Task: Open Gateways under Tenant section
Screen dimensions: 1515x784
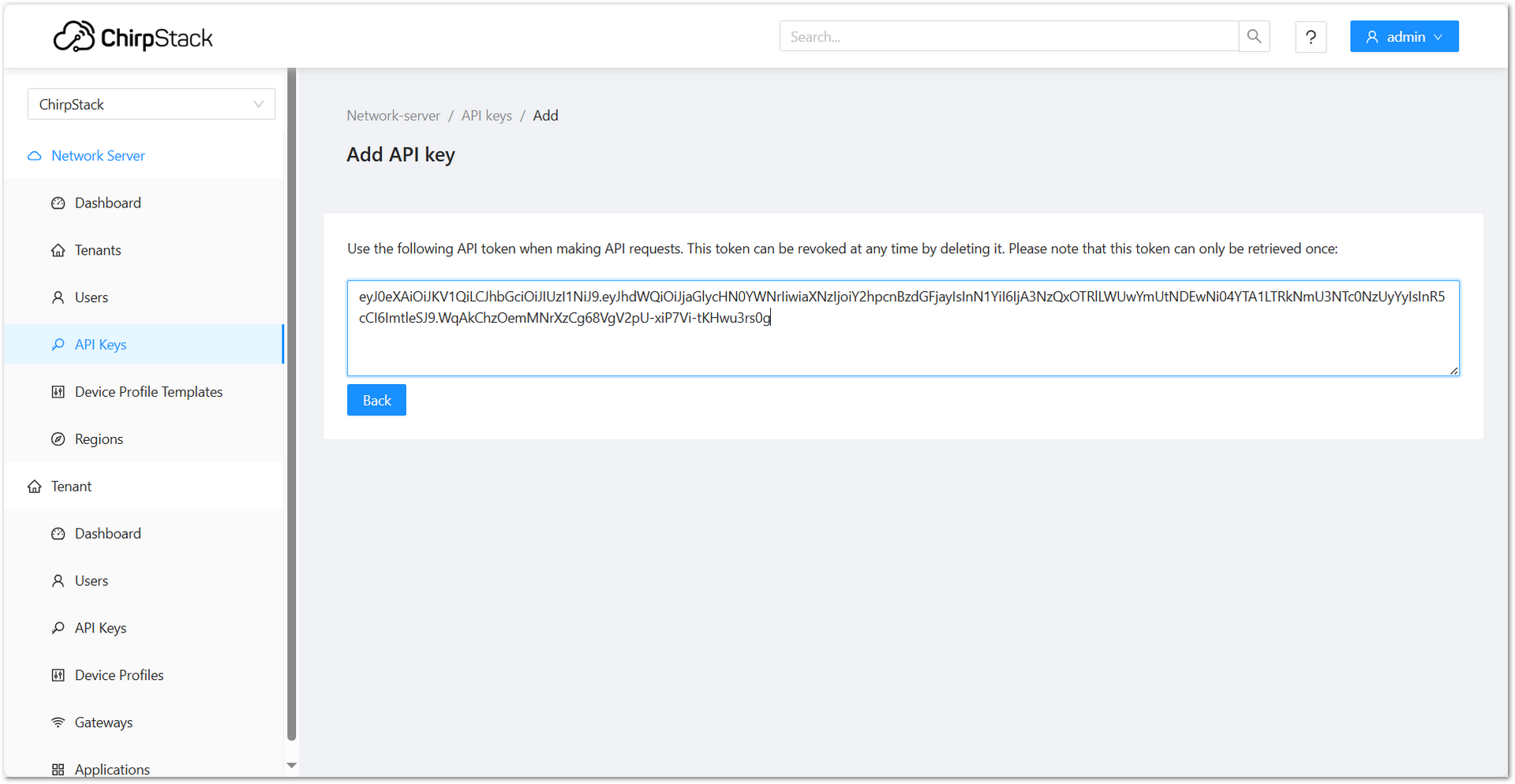Action: click(x=103, y=722)
